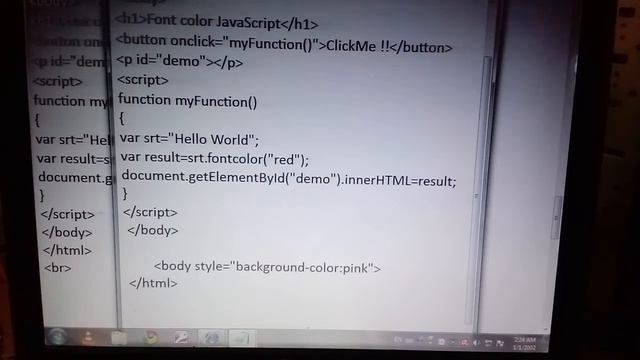Click the <p id="demo"></p> line in front window
Viewport: 640px width, 360px height.
pyautogui.click(x=180, y=62)
